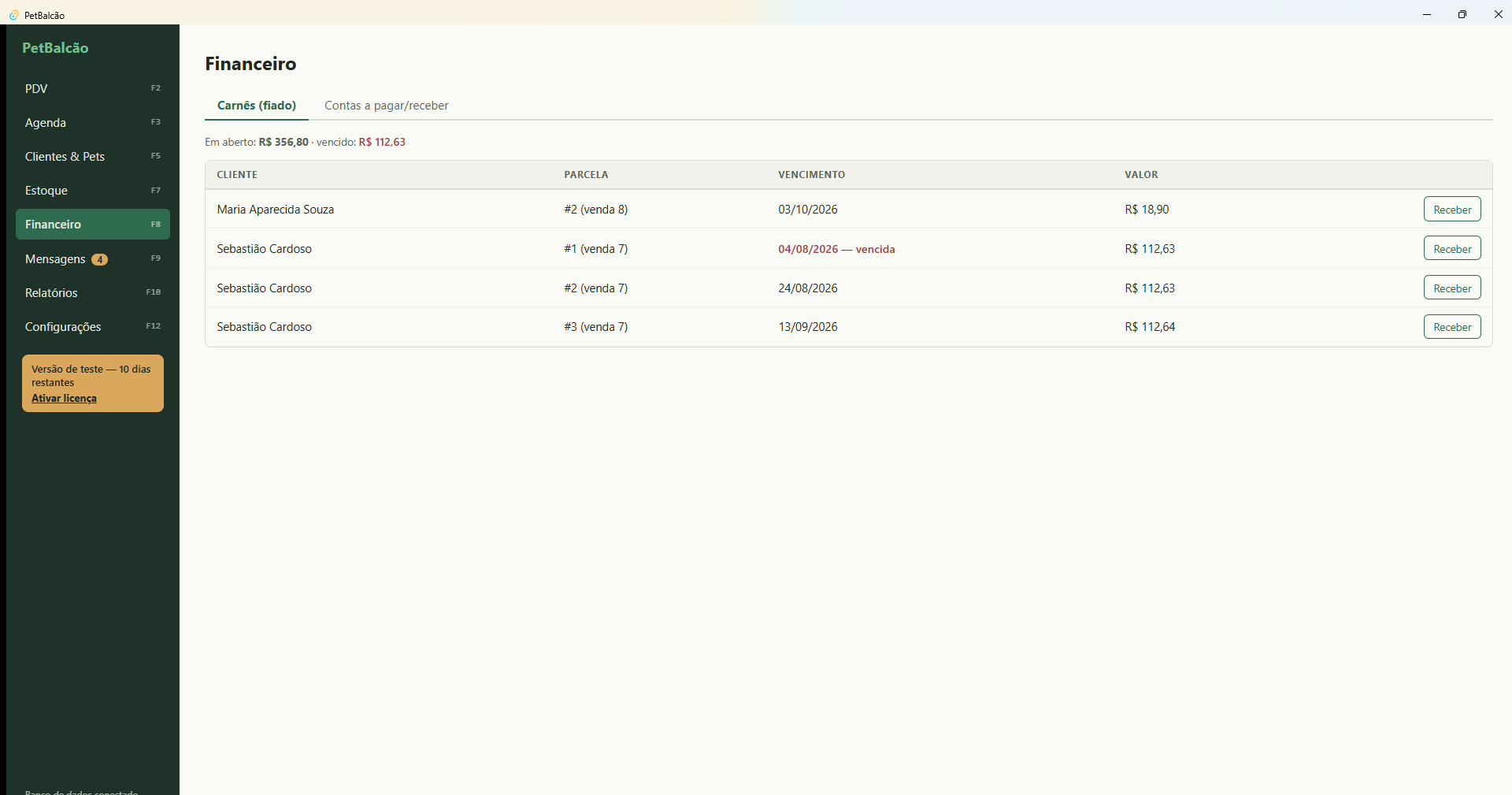The height and width of the screenshot is (795, 1512).
Task: Click the overdue date 04/08/2026 — vencida
Action: pos(836,249)
